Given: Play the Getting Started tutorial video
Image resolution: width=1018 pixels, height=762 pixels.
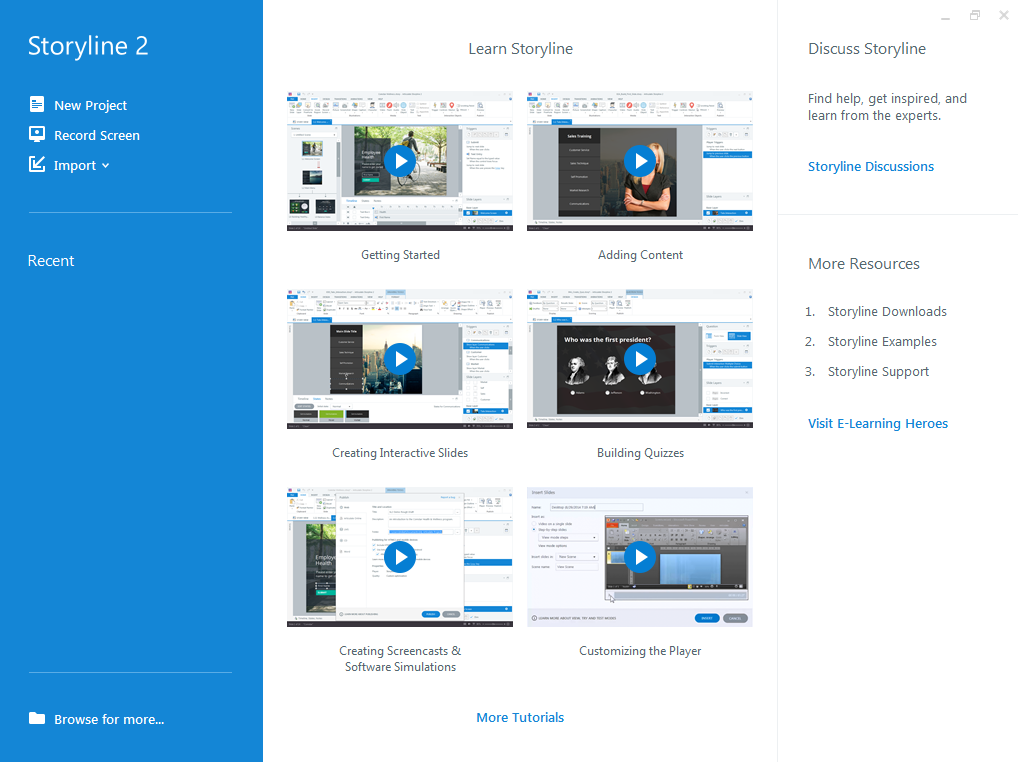Looking at the screenshot, I should pyautogui.click(x=400, y=161).
